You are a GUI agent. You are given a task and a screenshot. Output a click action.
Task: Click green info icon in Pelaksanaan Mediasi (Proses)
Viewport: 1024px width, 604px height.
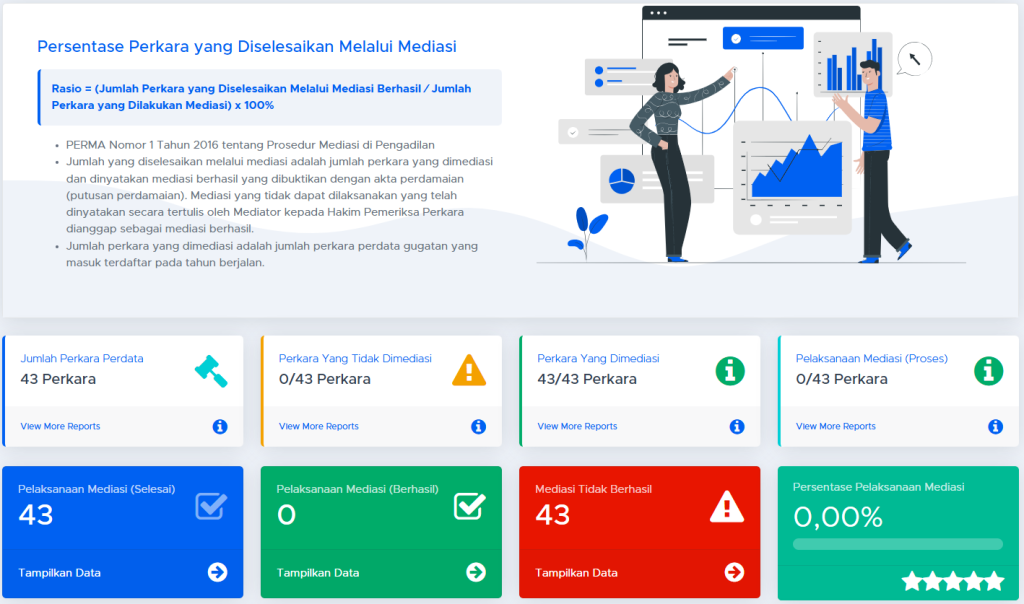pos(988,371)
